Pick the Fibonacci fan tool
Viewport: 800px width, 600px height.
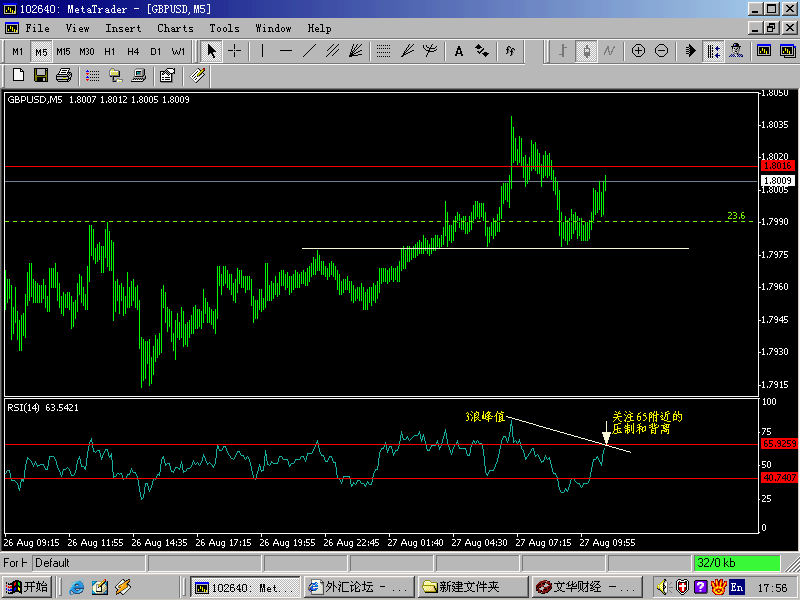pos(407,51)
